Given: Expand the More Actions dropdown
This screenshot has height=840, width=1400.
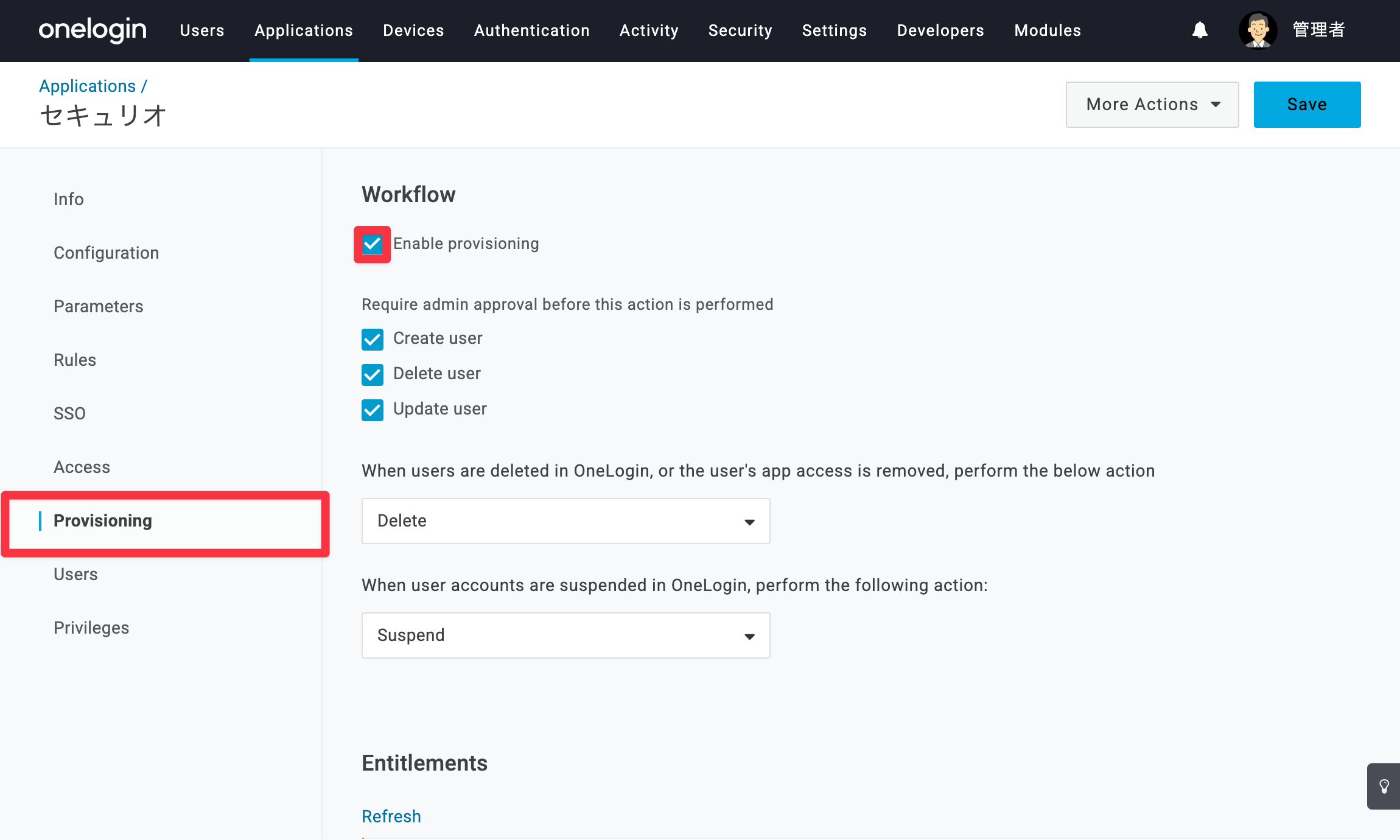Looking at the screenshot, I should pyautogui.click(x=1152, y=105).
